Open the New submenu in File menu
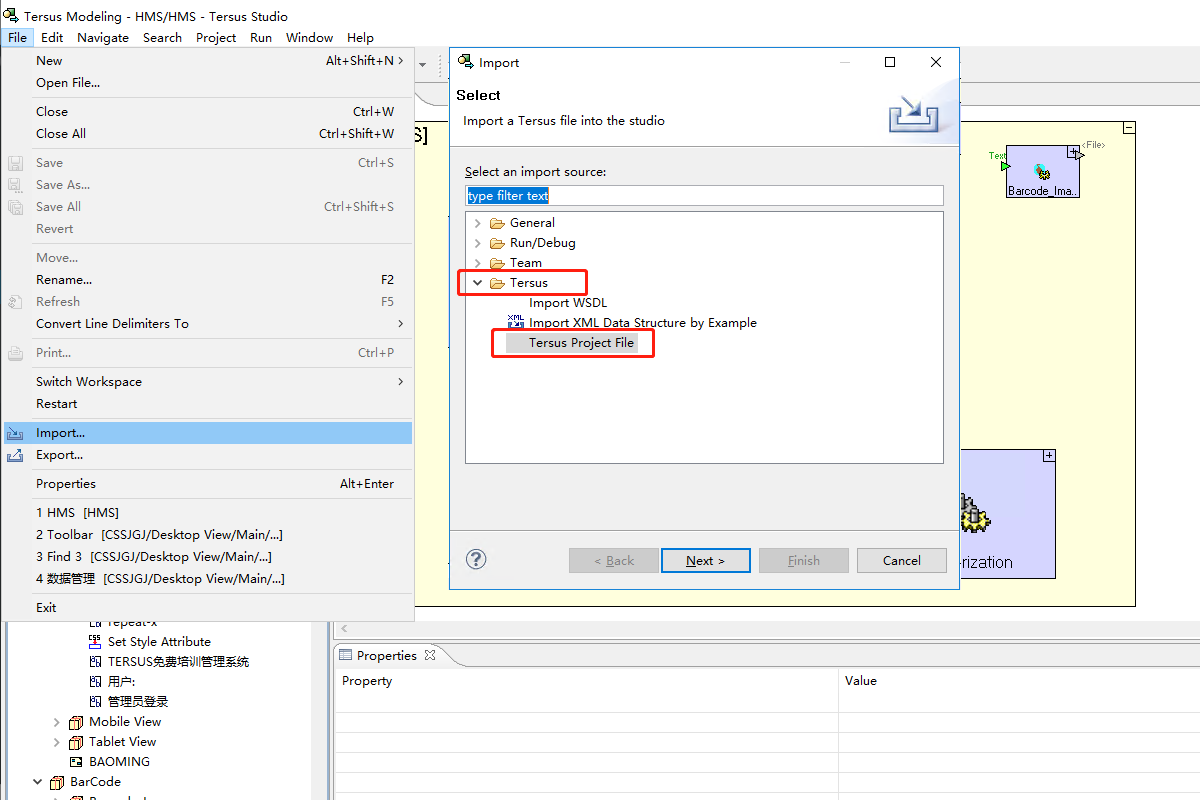The height and width of the screenshot is (800, 1200). [x=208, y=61]
